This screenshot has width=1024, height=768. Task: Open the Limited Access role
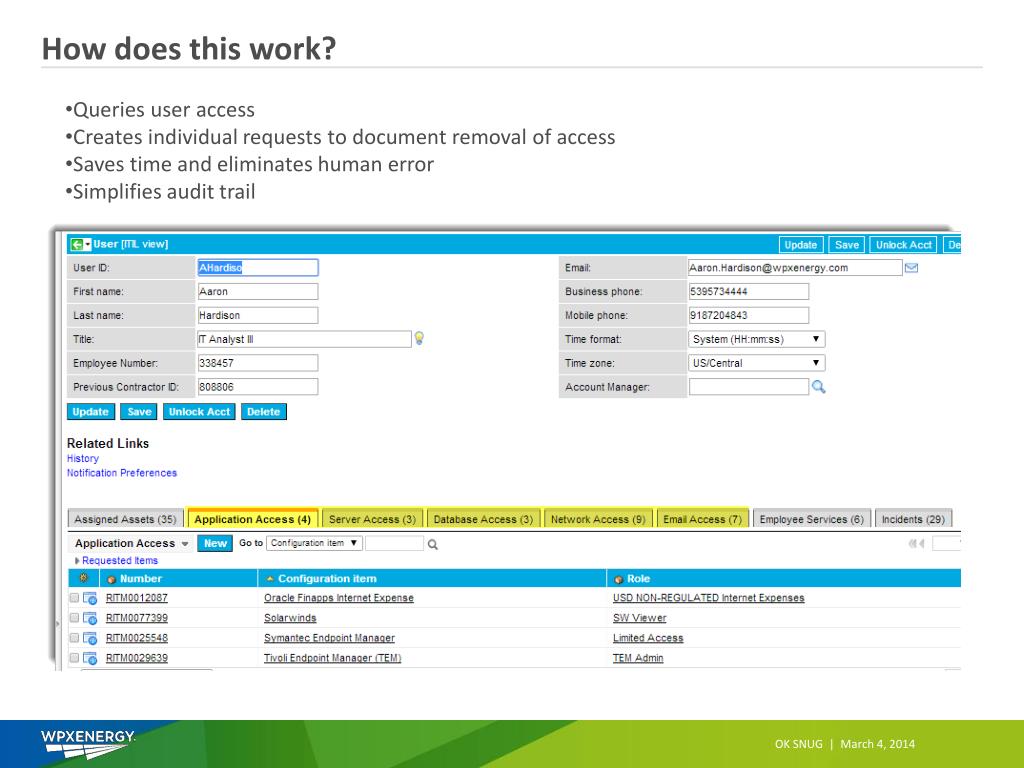648,638
